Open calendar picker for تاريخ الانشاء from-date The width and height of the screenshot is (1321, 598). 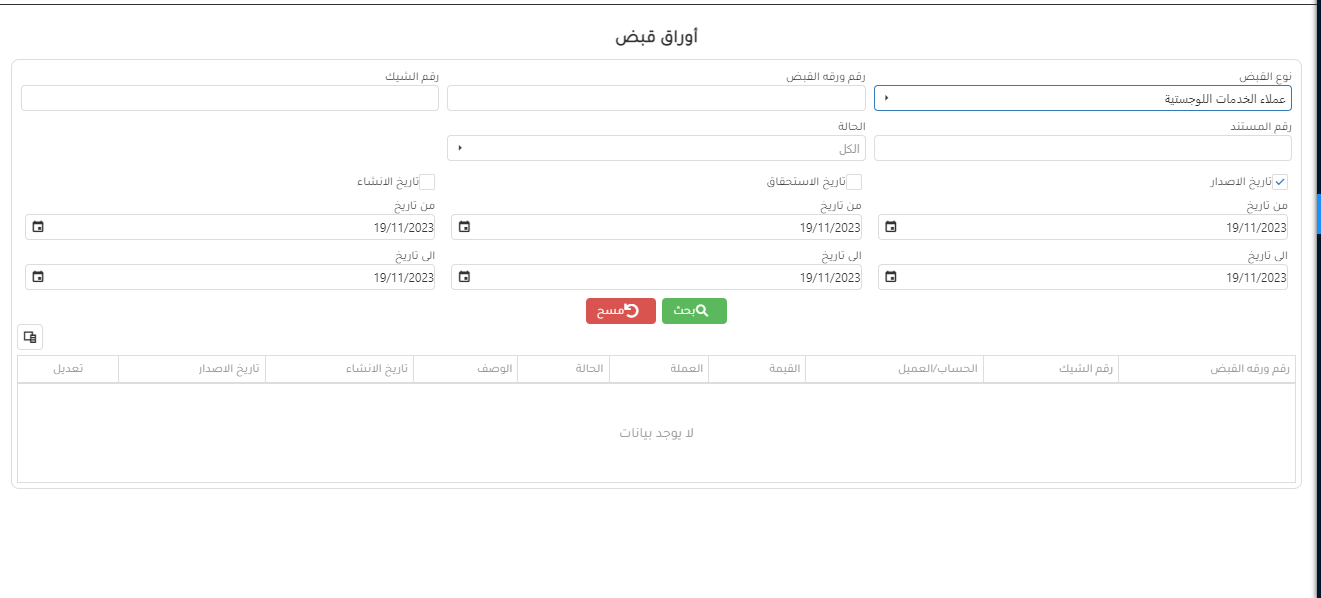tap(38, 227)
